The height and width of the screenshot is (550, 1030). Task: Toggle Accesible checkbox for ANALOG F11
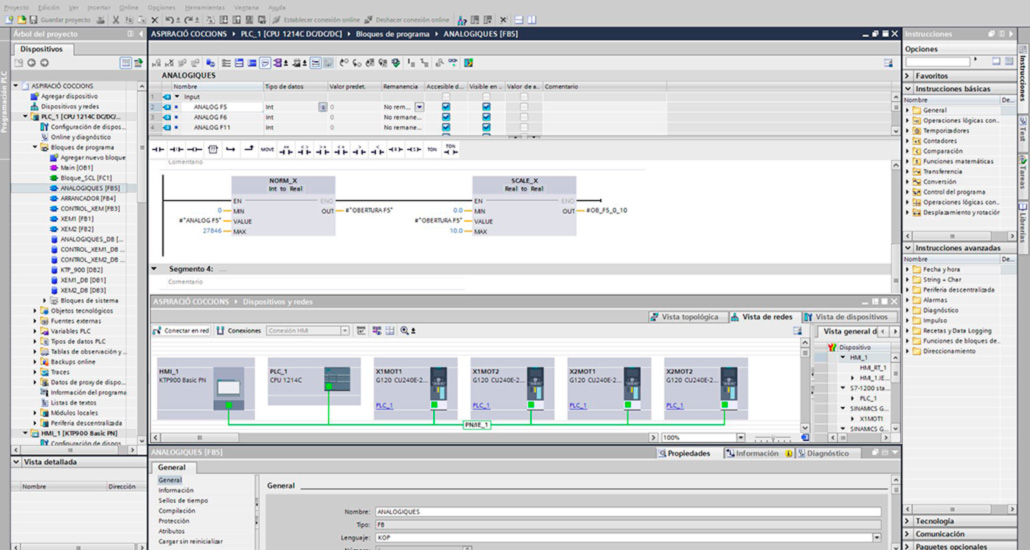(x=446, y=128)
